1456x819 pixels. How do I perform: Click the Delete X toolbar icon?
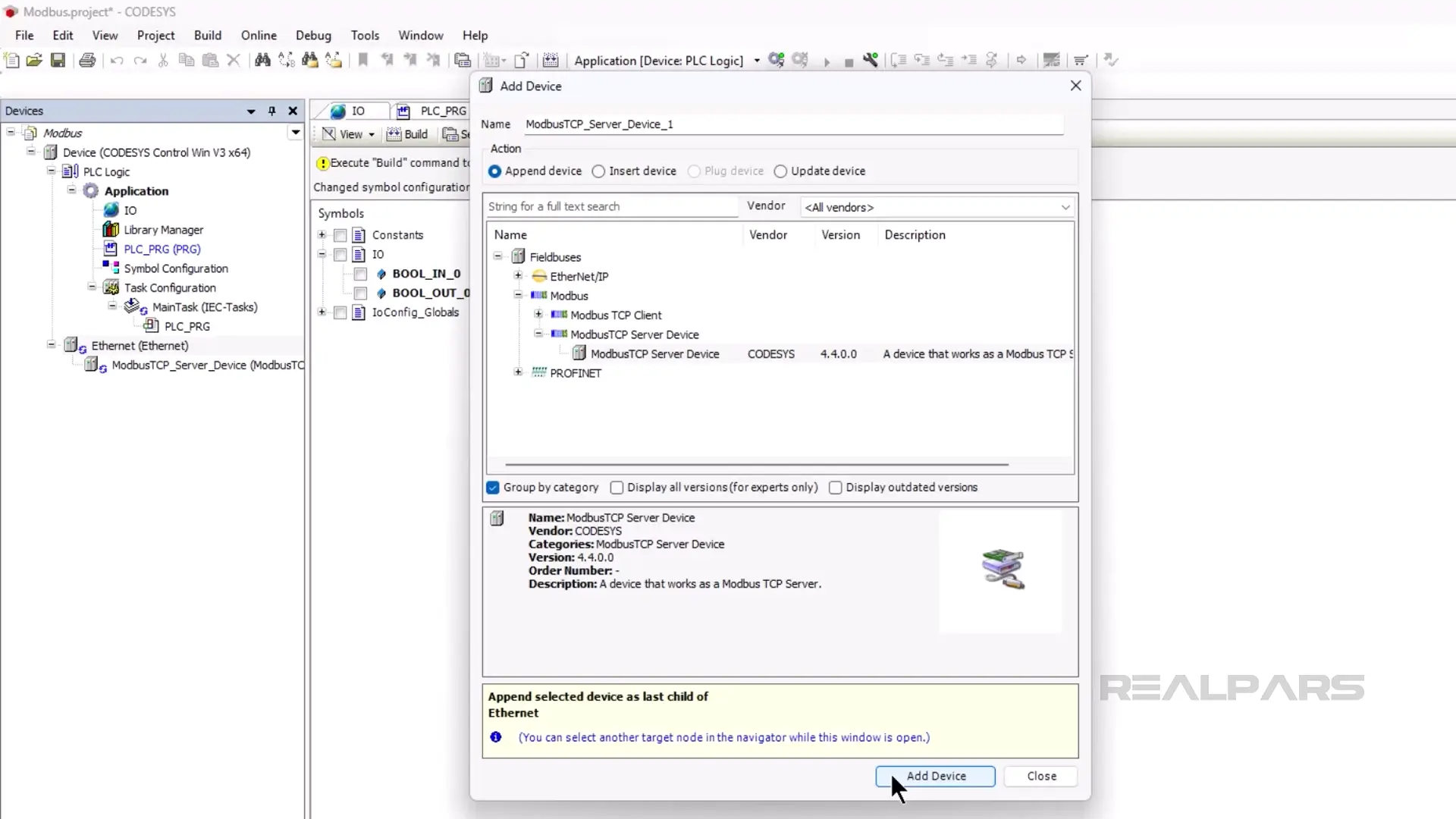[234, 60]
